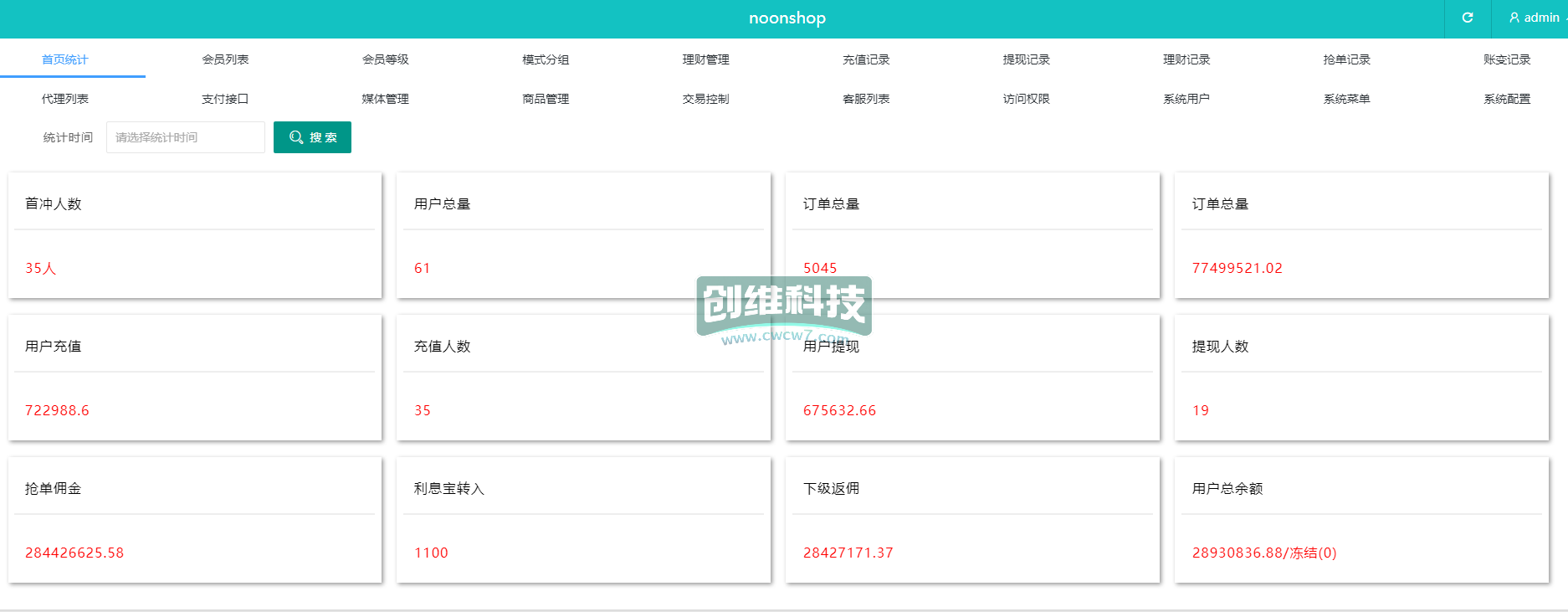
Task: Click the 28427171.37 value
Action: 848,553
